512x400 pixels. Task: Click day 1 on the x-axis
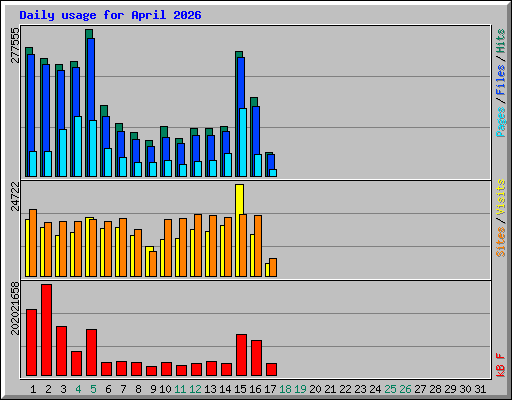point(33,389)
